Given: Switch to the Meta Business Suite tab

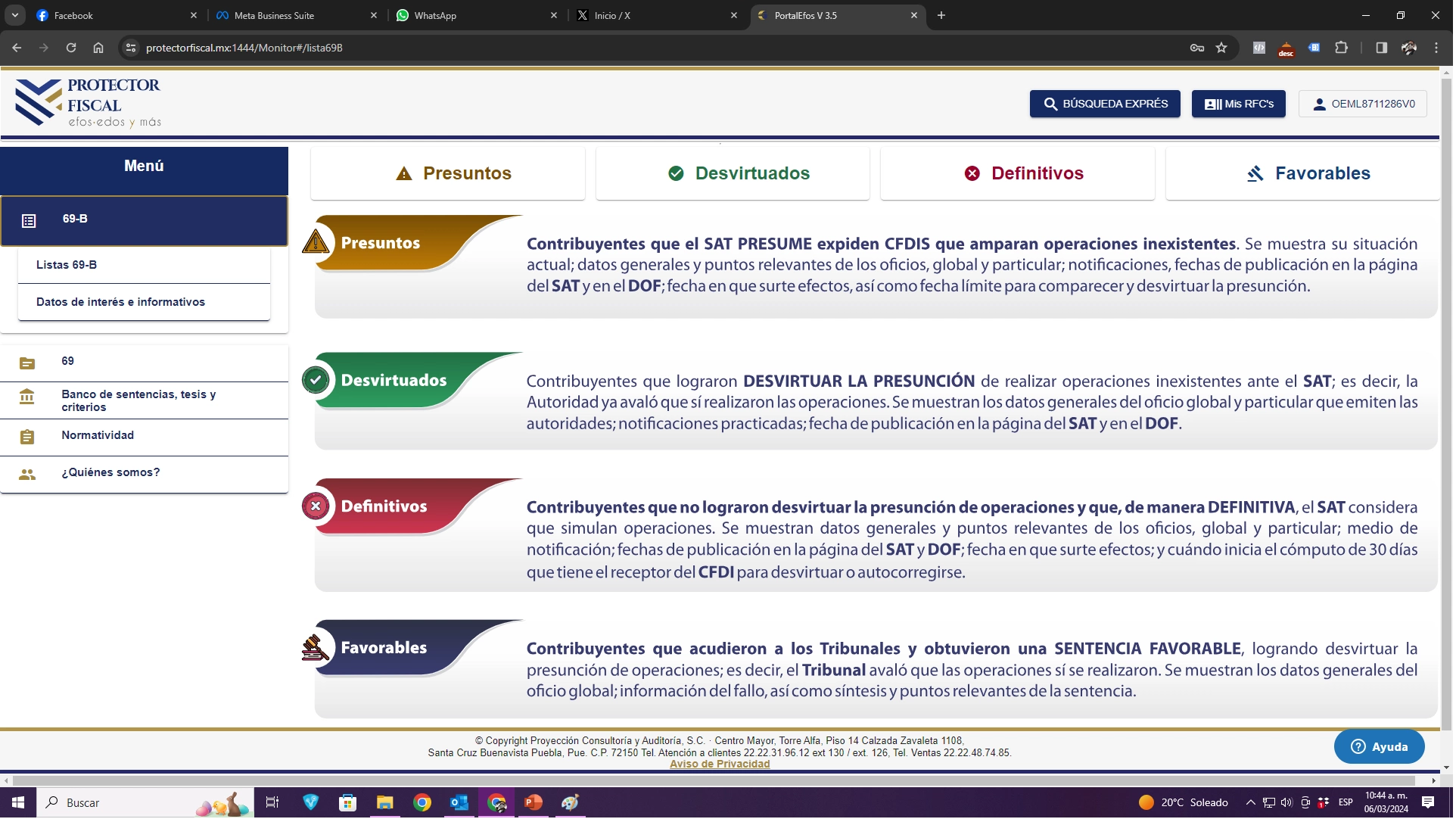Looking at the screenshot, I should (x=274, y=15).
